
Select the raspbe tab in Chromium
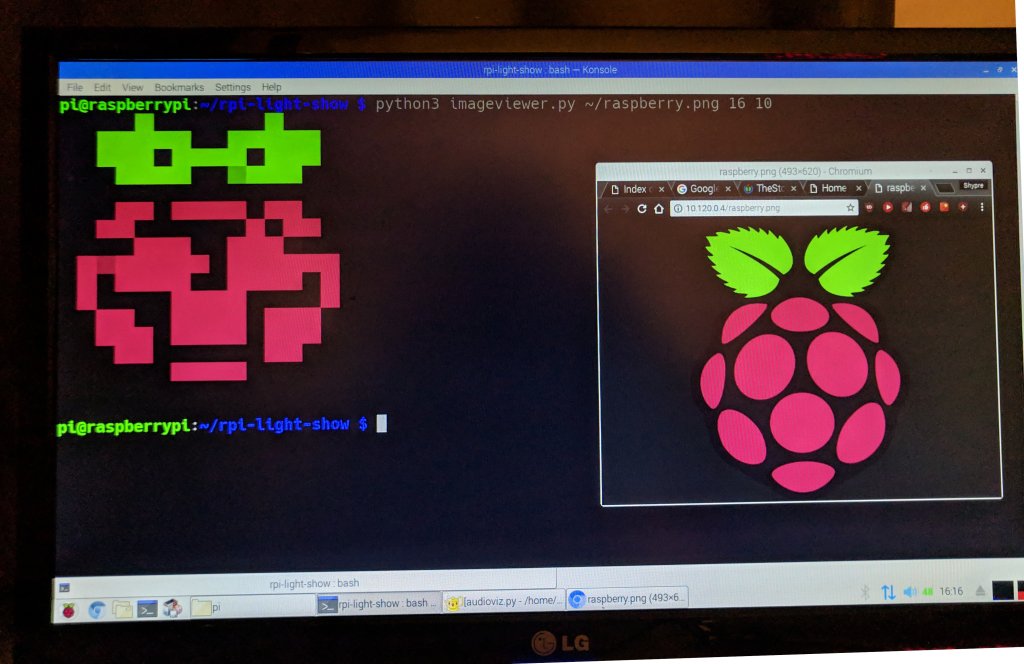[x=899, y=188]
